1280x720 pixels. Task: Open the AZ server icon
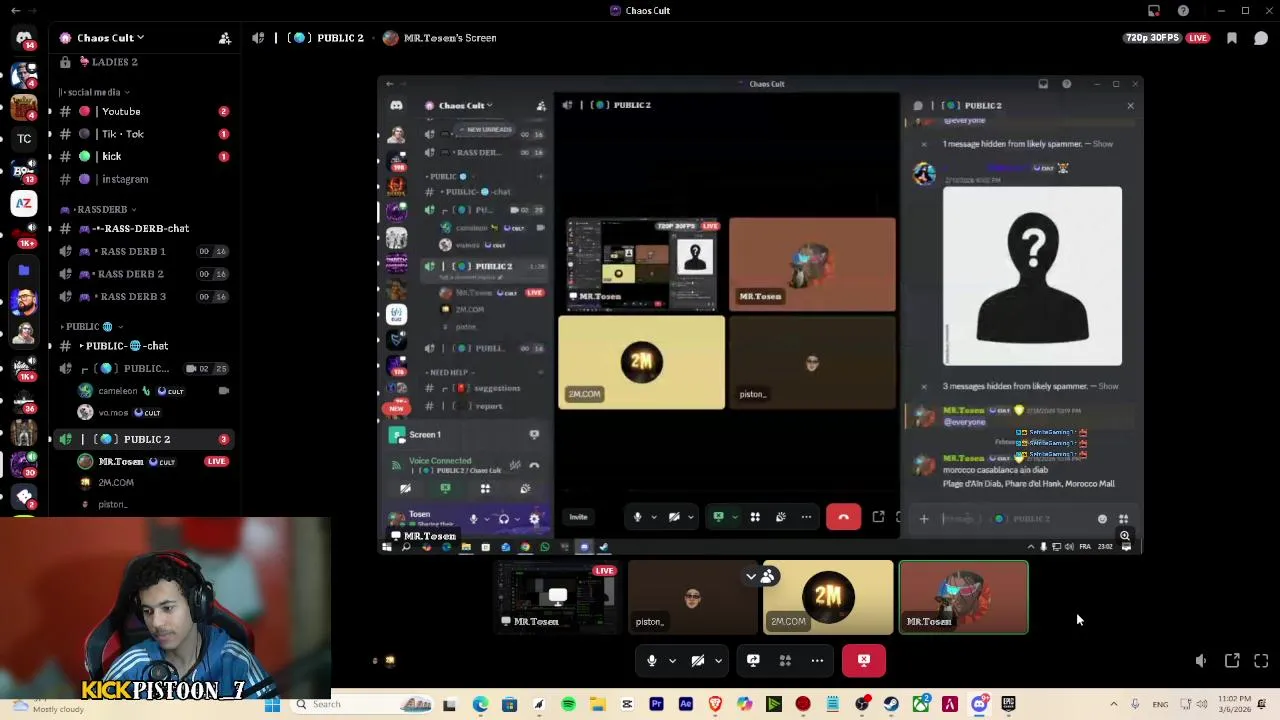(24, 203)
